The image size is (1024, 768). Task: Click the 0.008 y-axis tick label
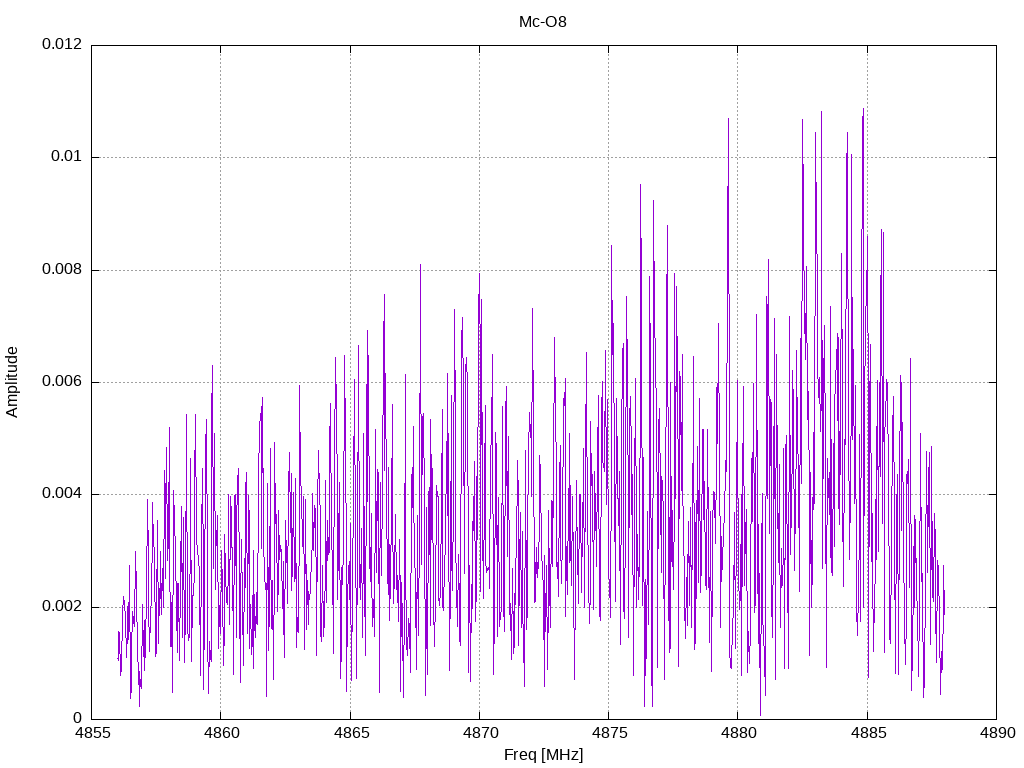62,269
